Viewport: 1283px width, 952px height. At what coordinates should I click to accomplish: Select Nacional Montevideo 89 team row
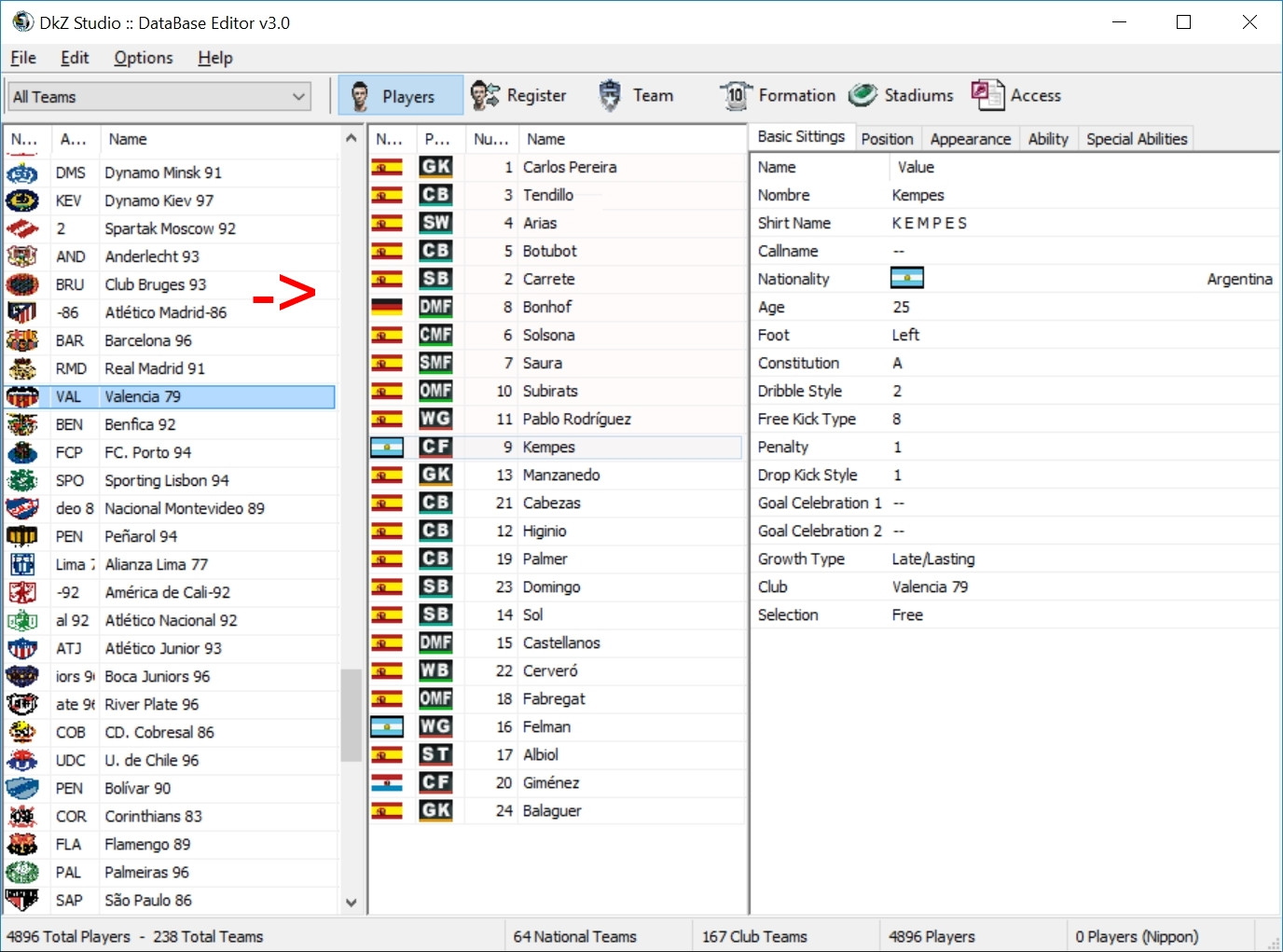(169, 508)
